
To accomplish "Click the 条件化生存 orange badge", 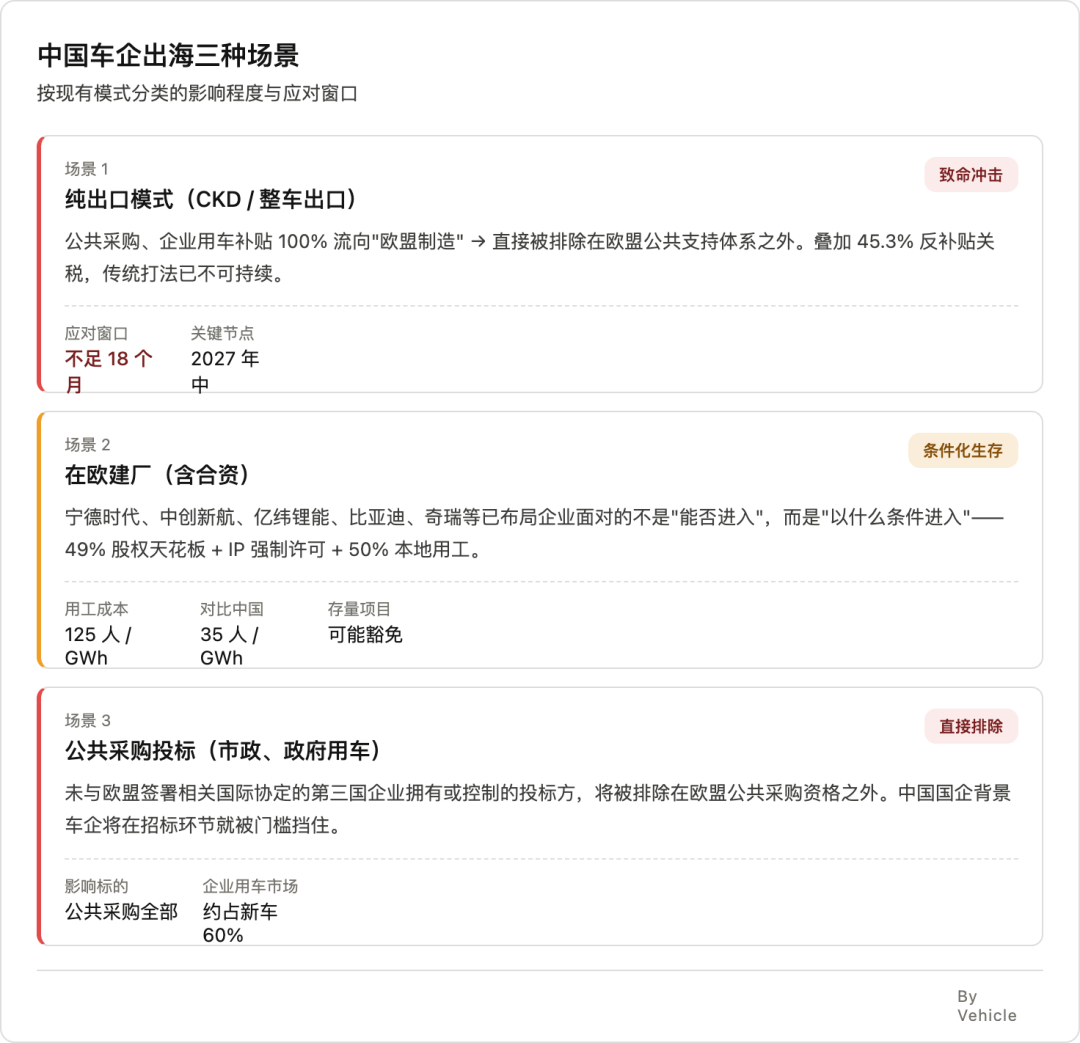I will [x=962, y=451].
